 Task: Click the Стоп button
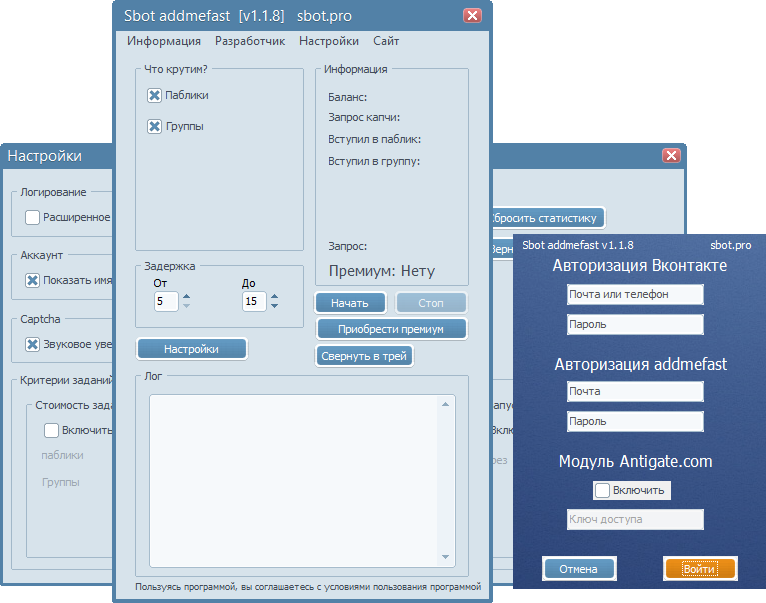(430, 303)
